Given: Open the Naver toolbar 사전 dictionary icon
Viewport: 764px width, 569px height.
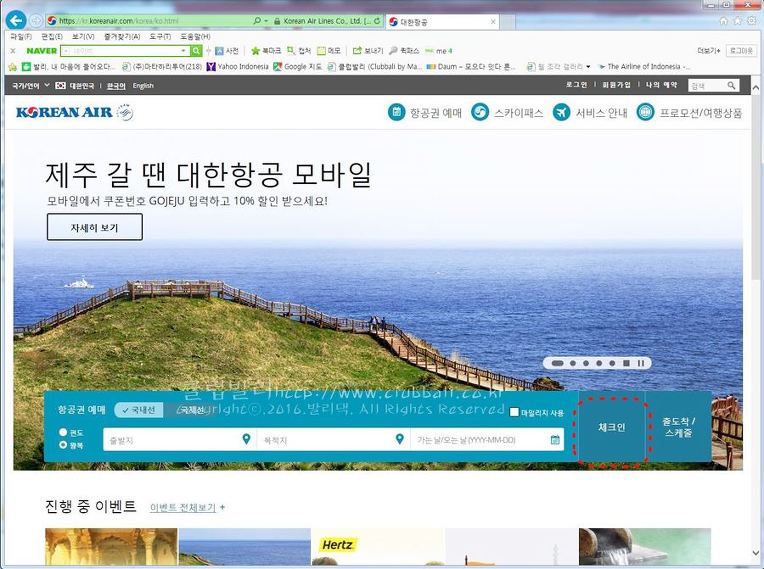Looking at the screenshot, I should 227,51.
